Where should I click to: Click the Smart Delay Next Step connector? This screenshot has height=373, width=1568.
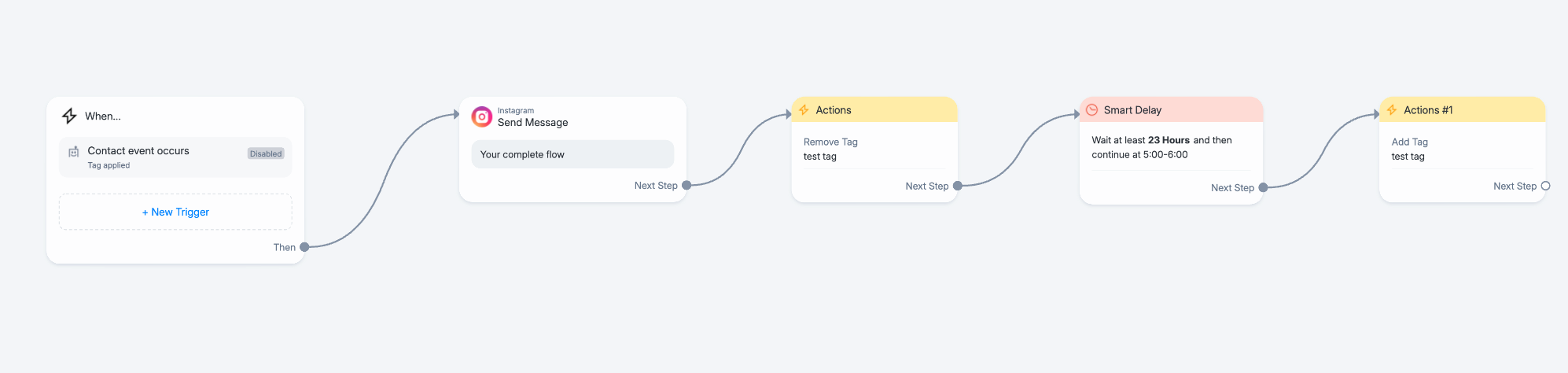(1263, 187)
